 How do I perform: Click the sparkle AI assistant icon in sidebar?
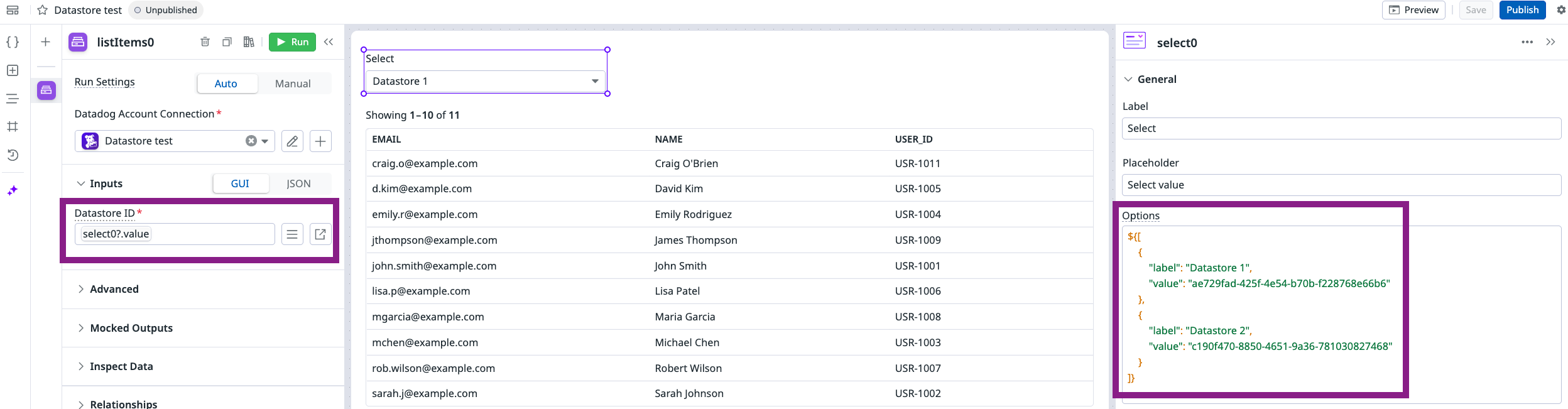tap(13, 190)
